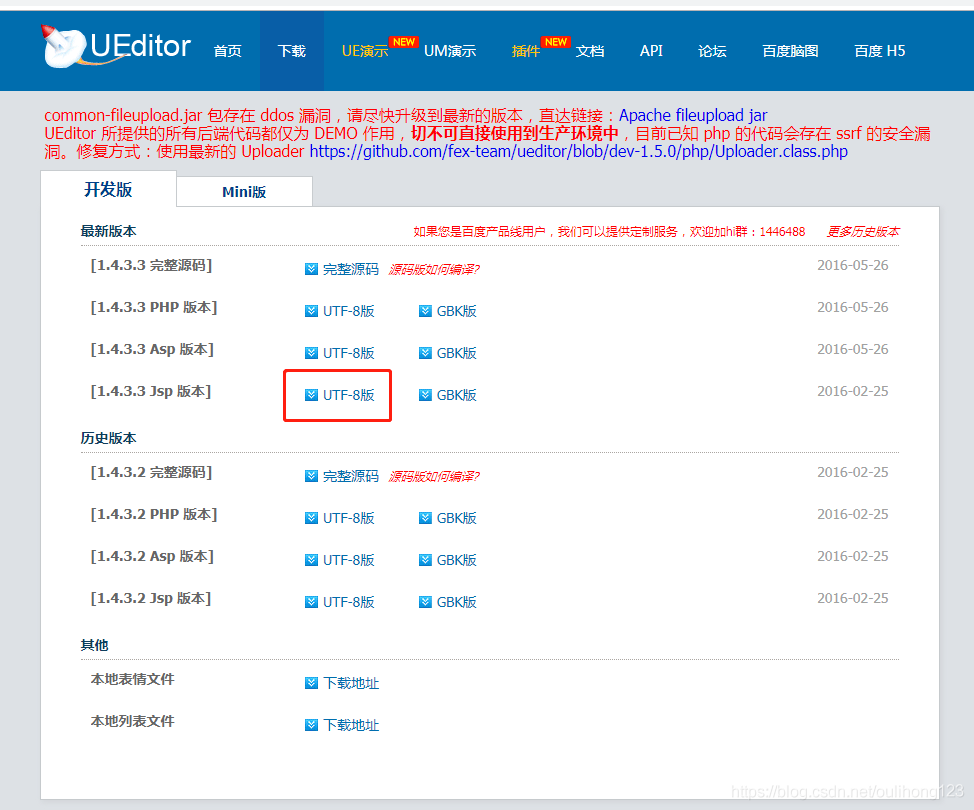
Task: Open the 更多历史版本 link
Action: coord(863,232)
